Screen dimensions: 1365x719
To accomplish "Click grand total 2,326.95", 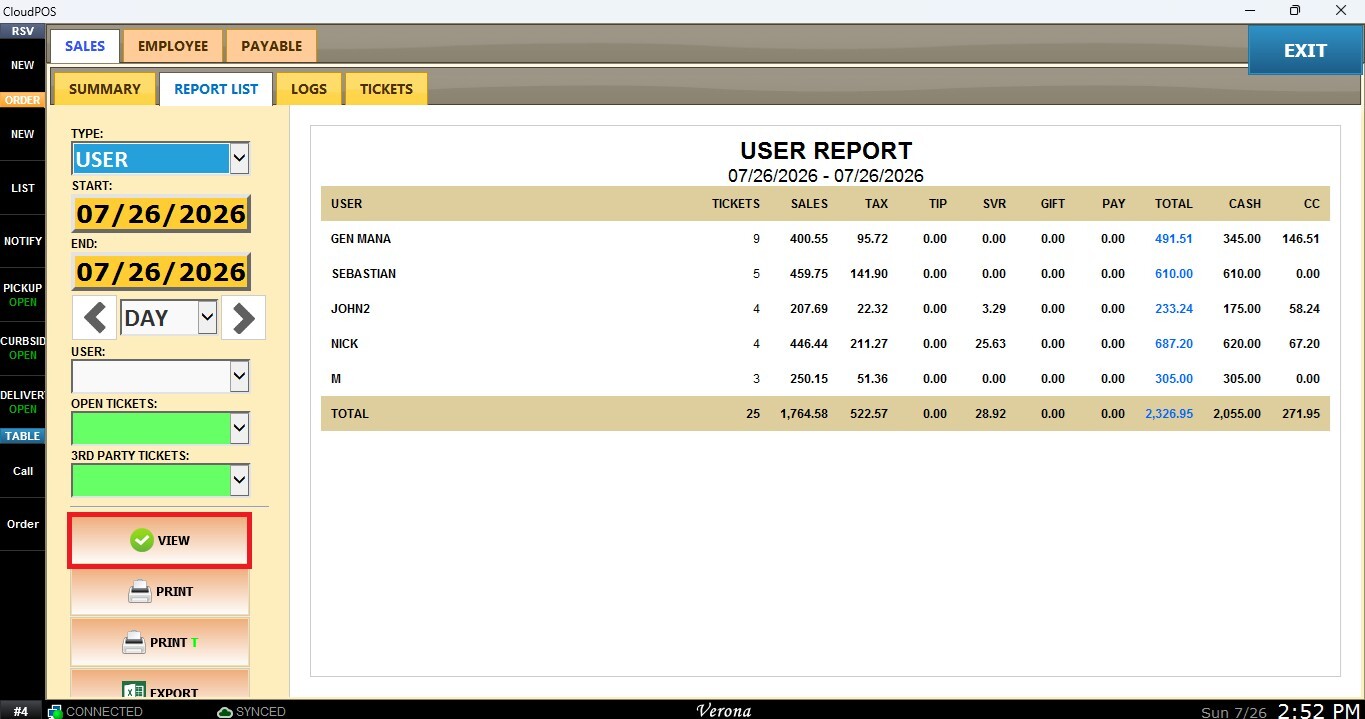I will point(1169,414).
